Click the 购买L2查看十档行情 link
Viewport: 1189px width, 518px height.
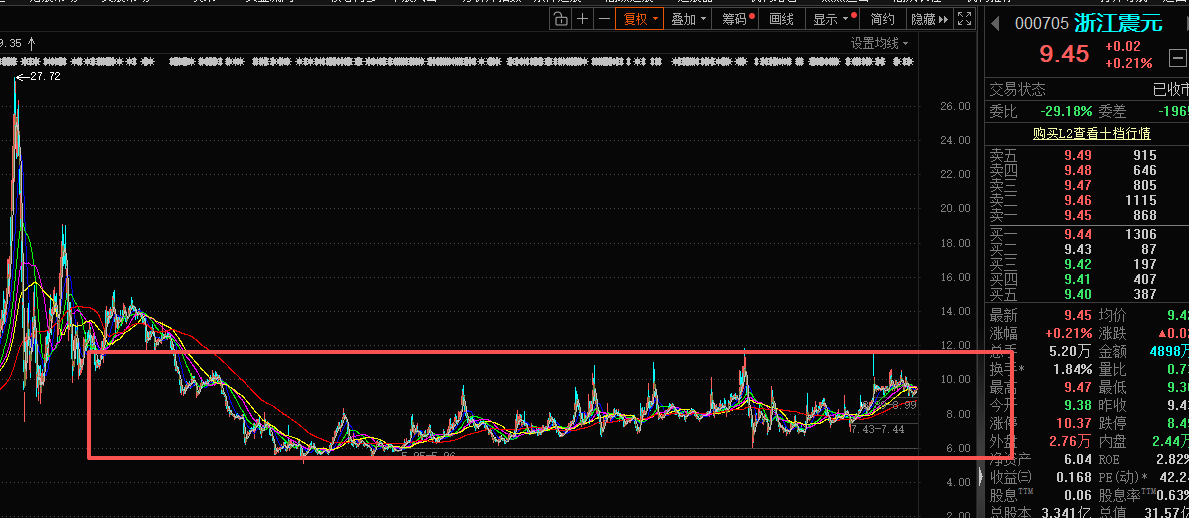1091,133
